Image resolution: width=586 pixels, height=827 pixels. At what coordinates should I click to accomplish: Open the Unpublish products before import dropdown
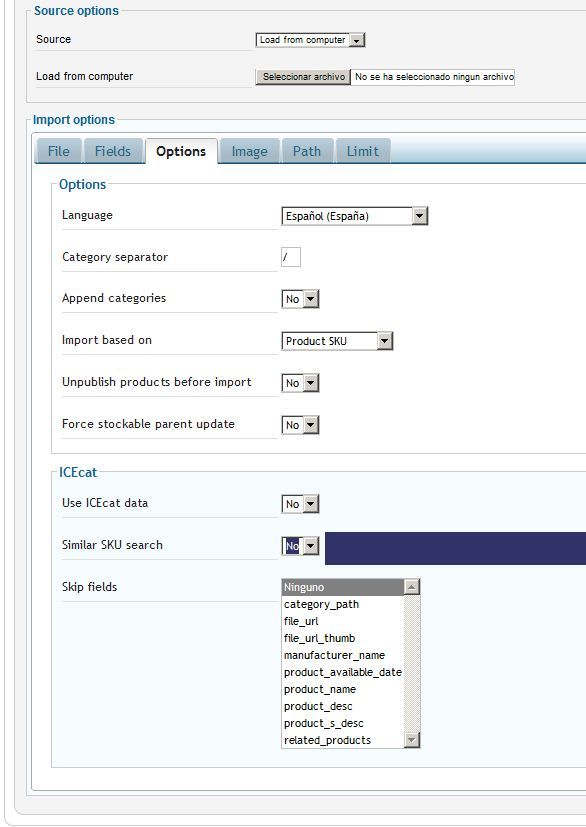coord(300,383)
